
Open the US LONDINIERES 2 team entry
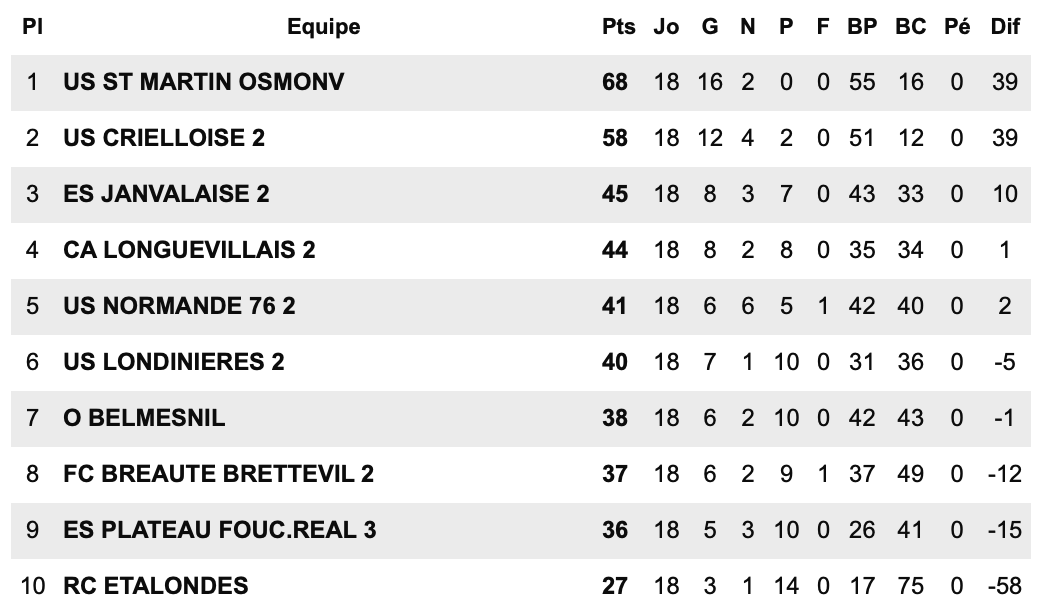[x=174, y=363]
